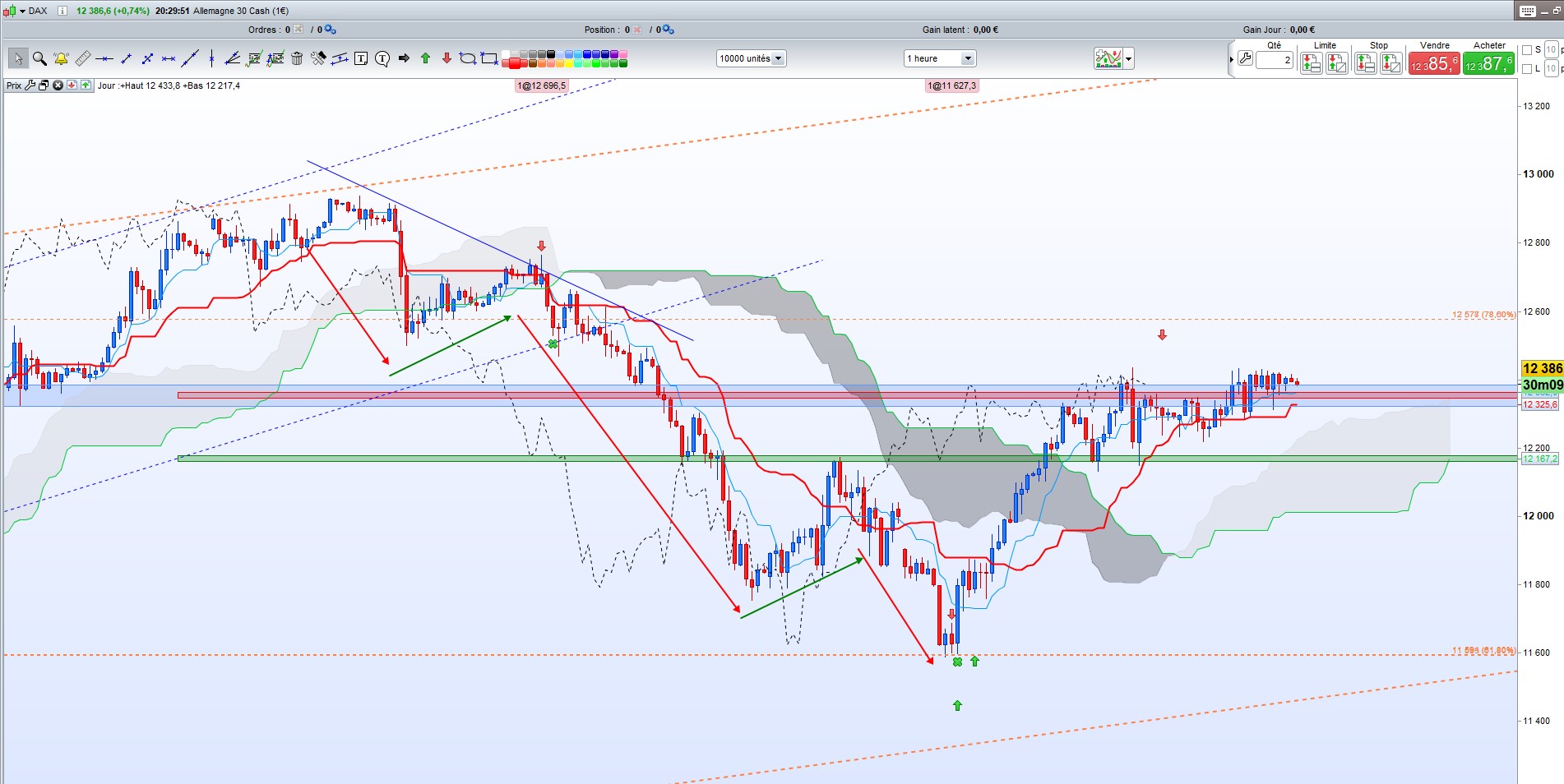This screenshot has width=1564, height=784.
Task: Open the chart style dropdown next to DAX
Action: coord(21,11)
